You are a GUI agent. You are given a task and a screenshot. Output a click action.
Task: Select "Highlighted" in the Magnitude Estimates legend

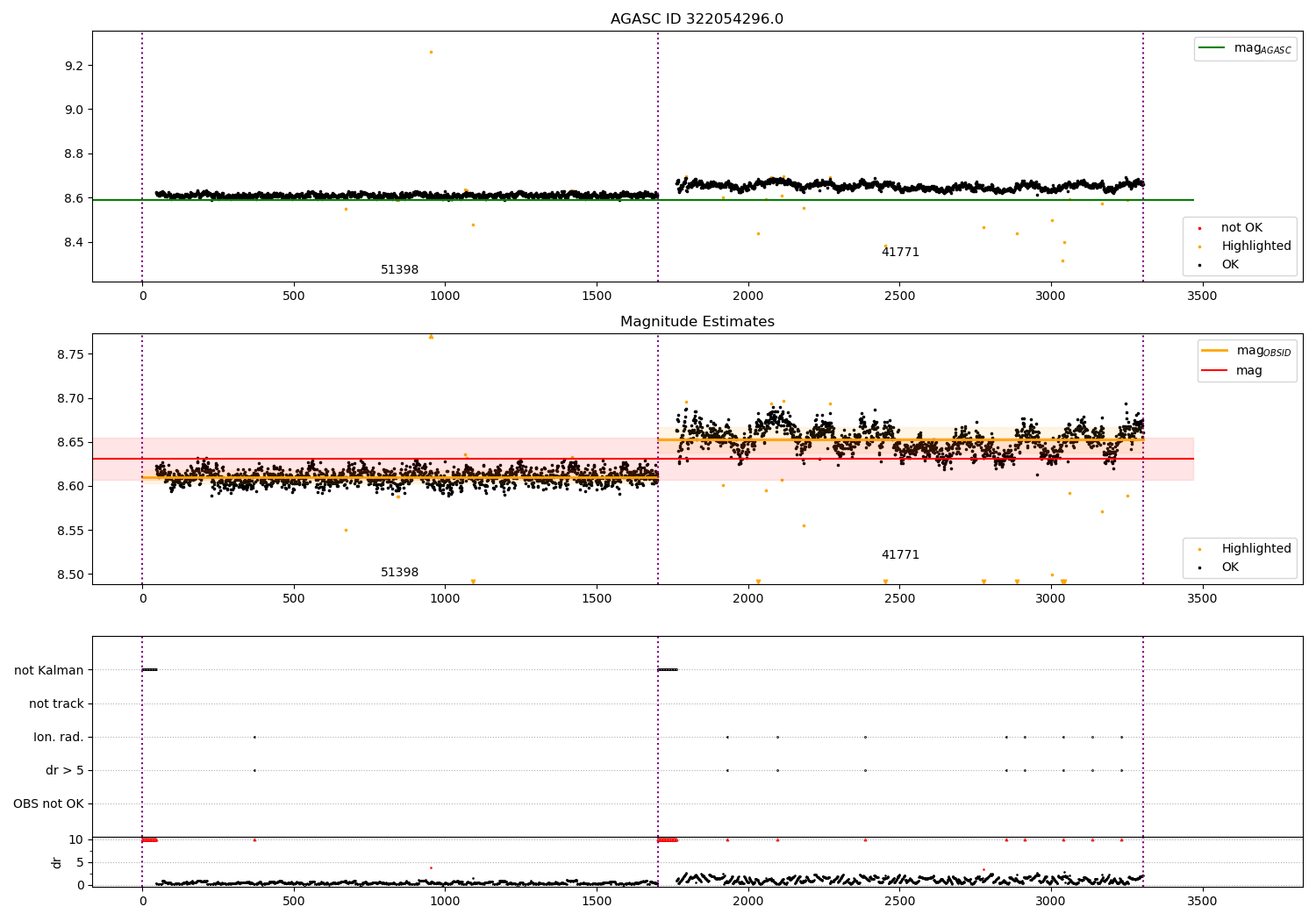1255,549
